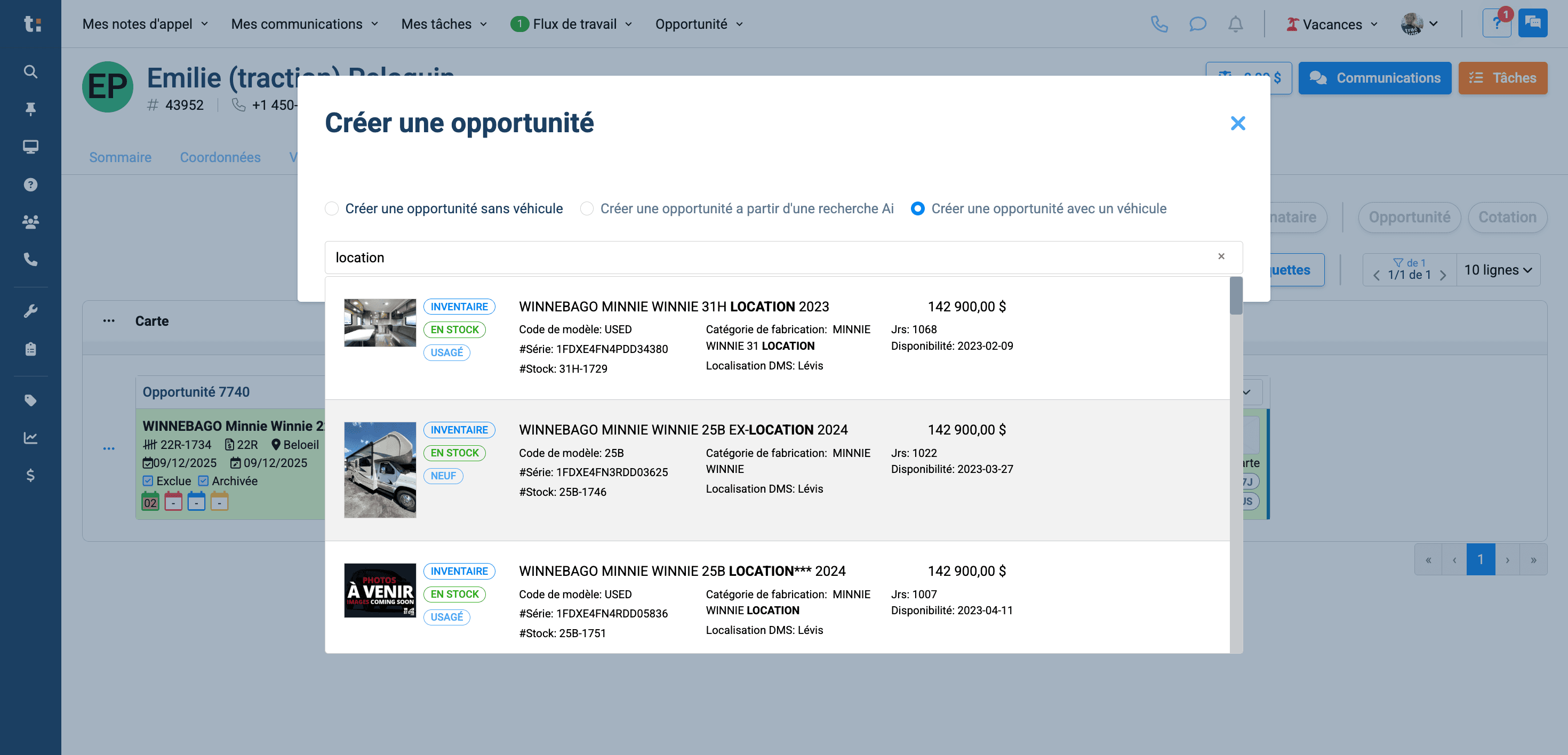Go to page 1 in pagination

pos(1481,559)
